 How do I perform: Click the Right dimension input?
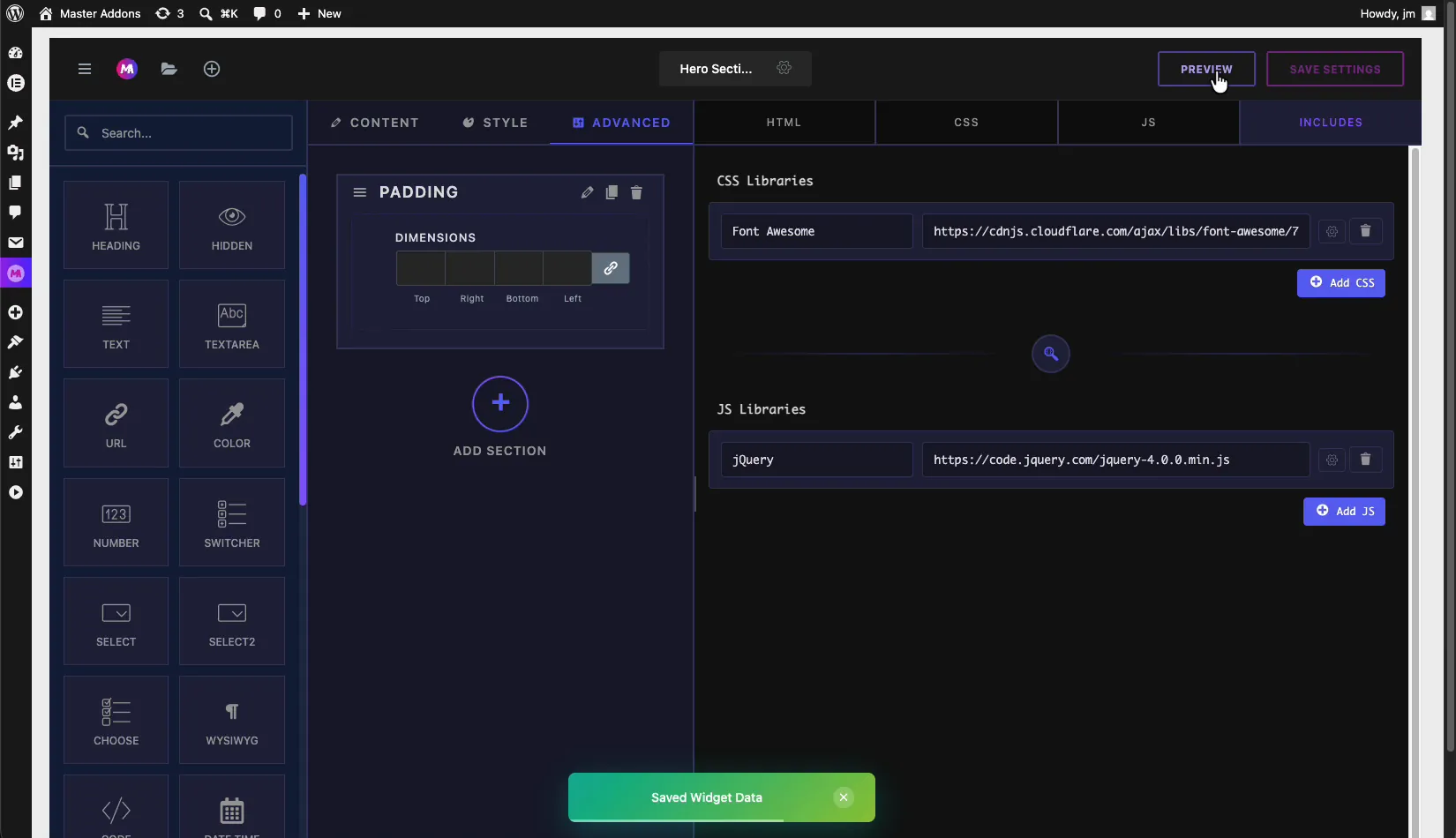coord(469,268)
